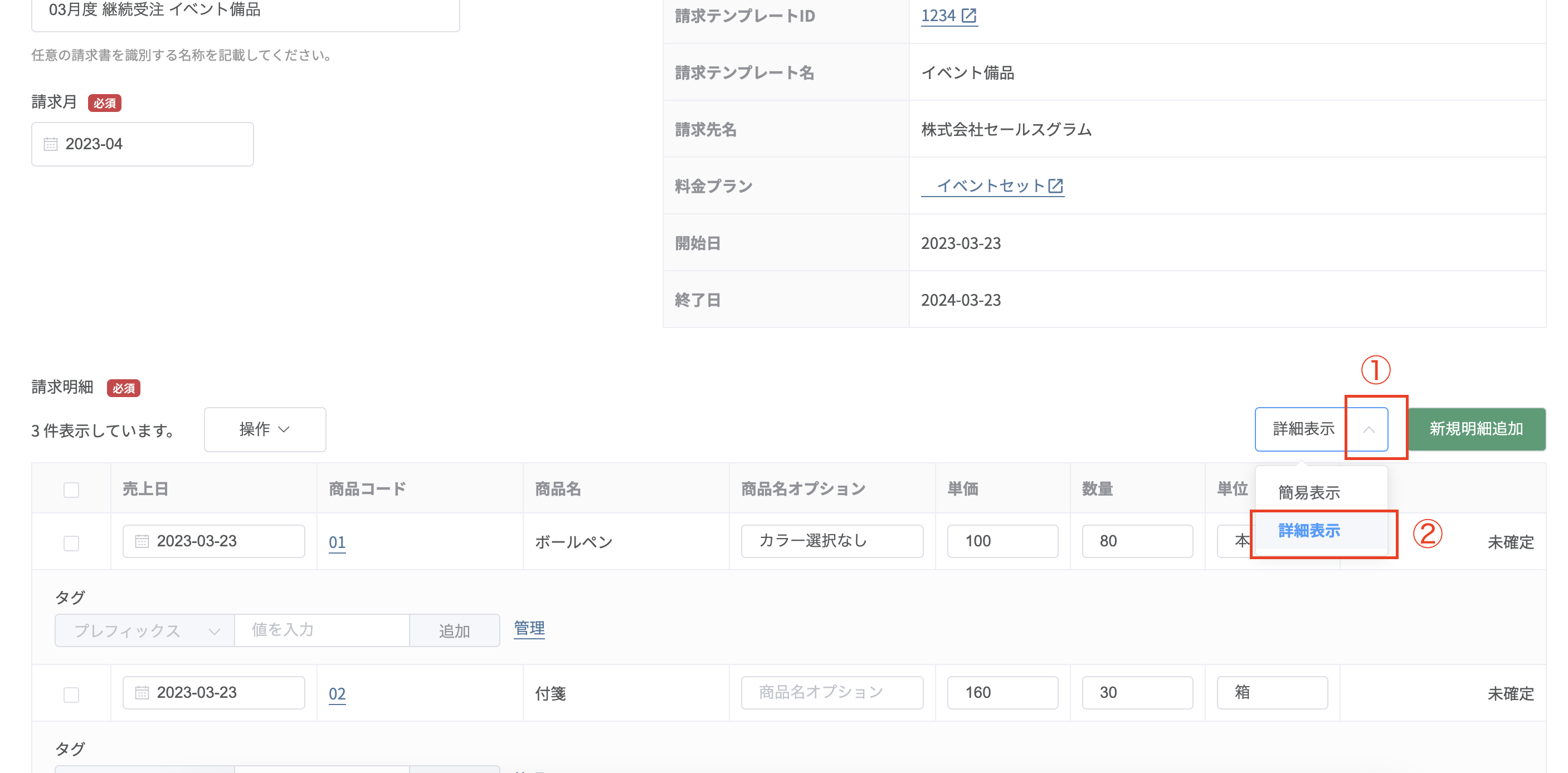Open プレフィックス dropdown in first タグ section

point(145,630)
